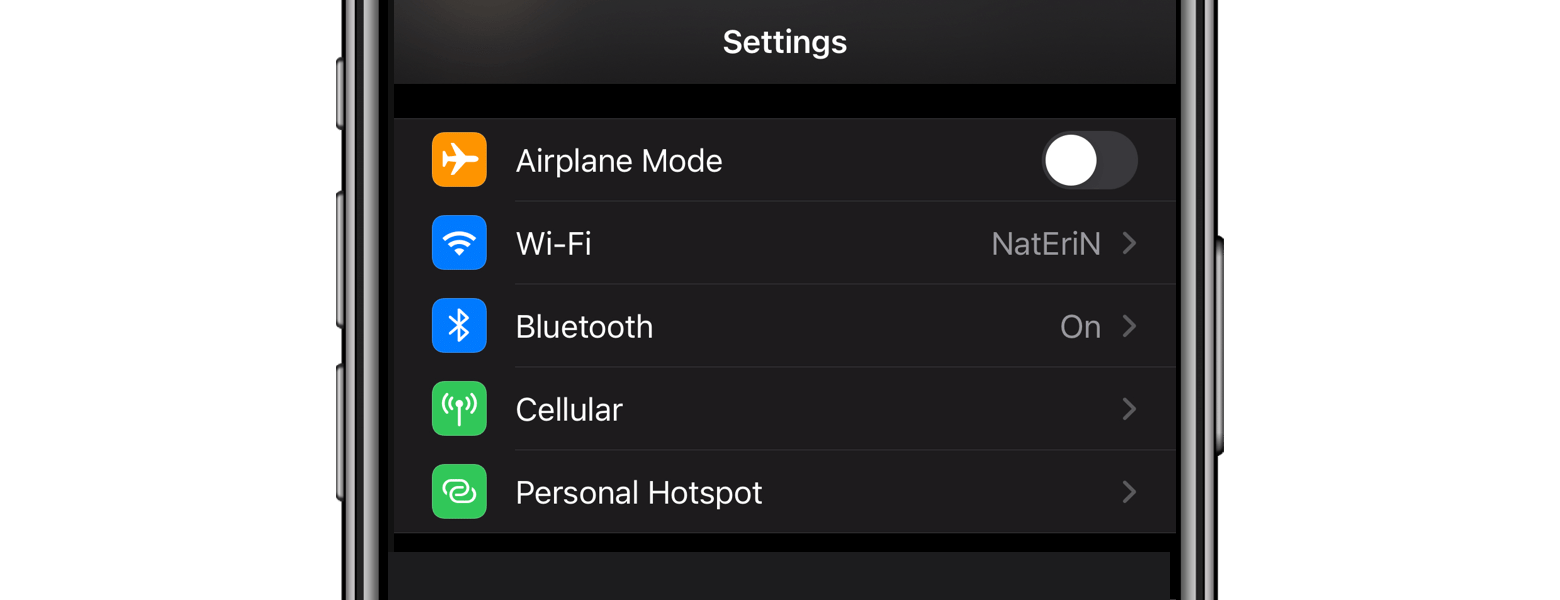The image size is (1560, 600).
Task: Enable Airplane Mode with its switch
Action: click(1090, 160)
